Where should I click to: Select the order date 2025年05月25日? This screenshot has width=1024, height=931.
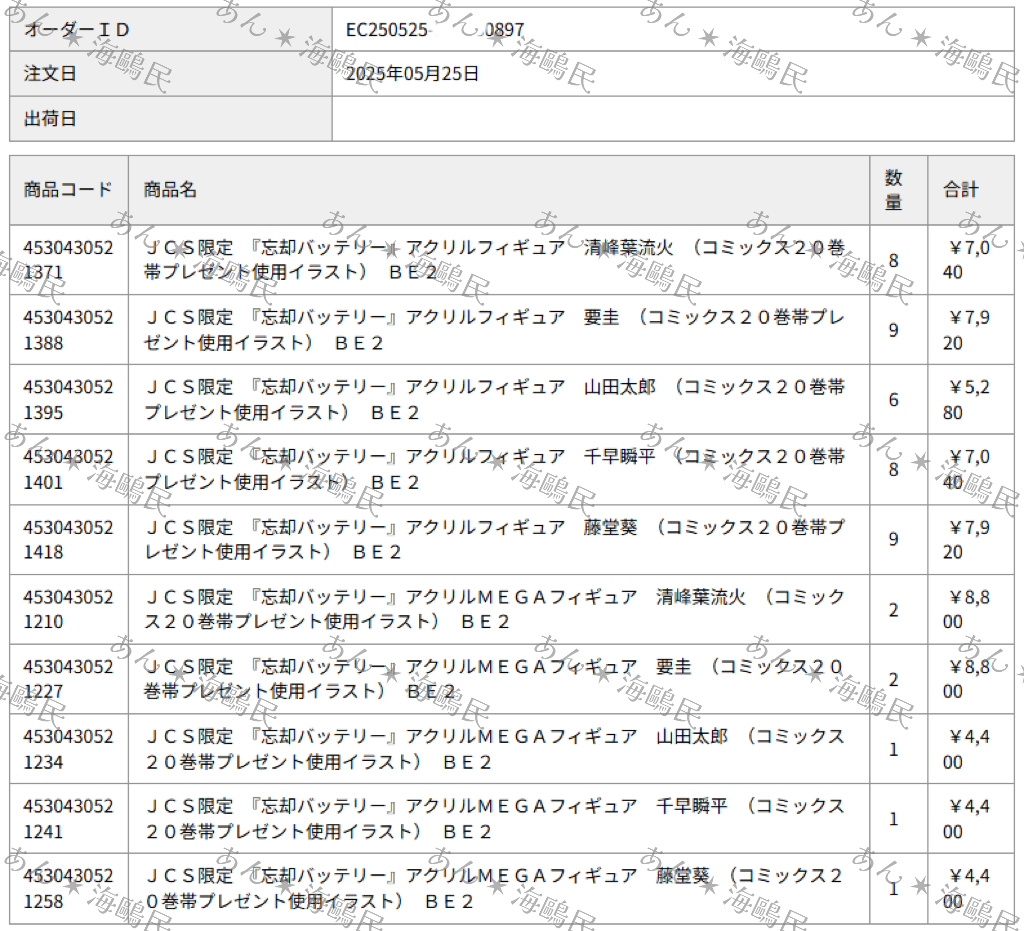(412, 74)
